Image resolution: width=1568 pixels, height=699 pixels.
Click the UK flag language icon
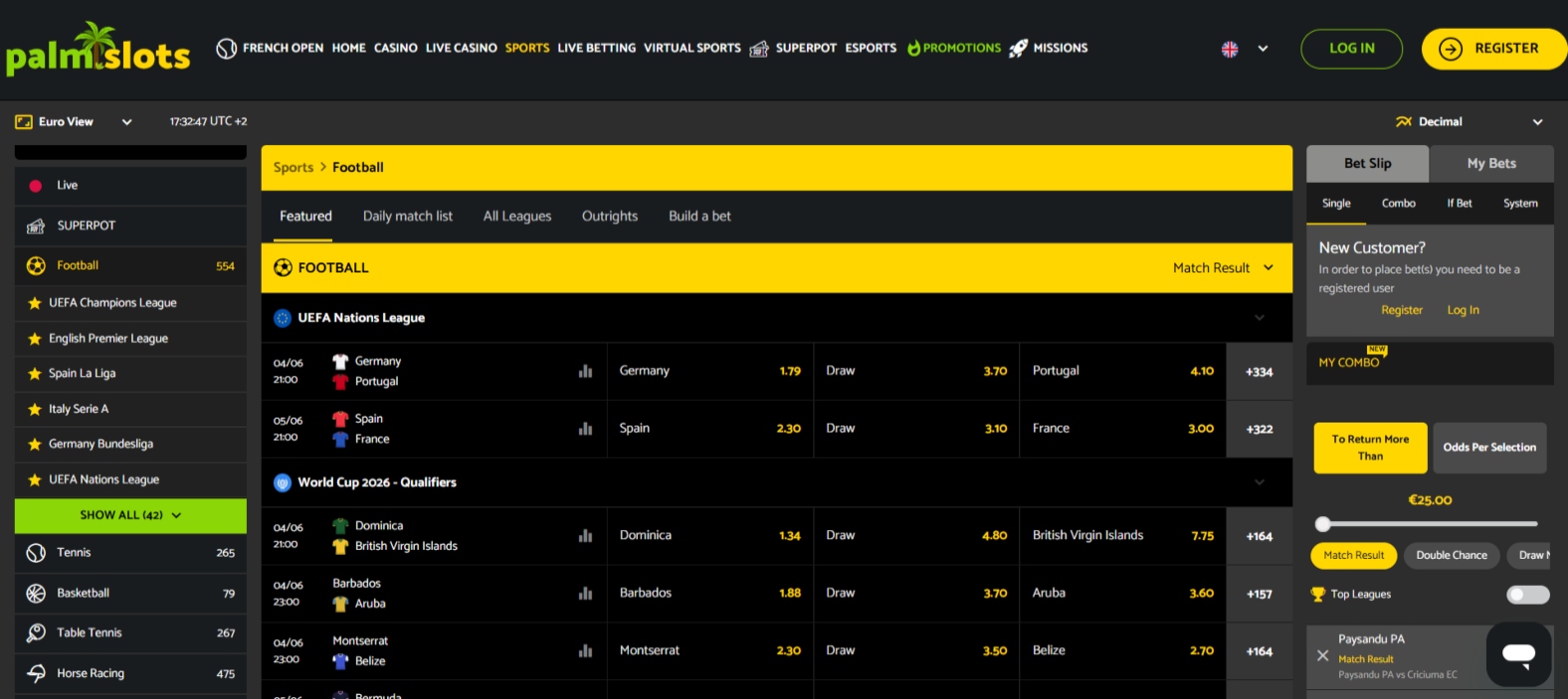tap(1230, 49)
